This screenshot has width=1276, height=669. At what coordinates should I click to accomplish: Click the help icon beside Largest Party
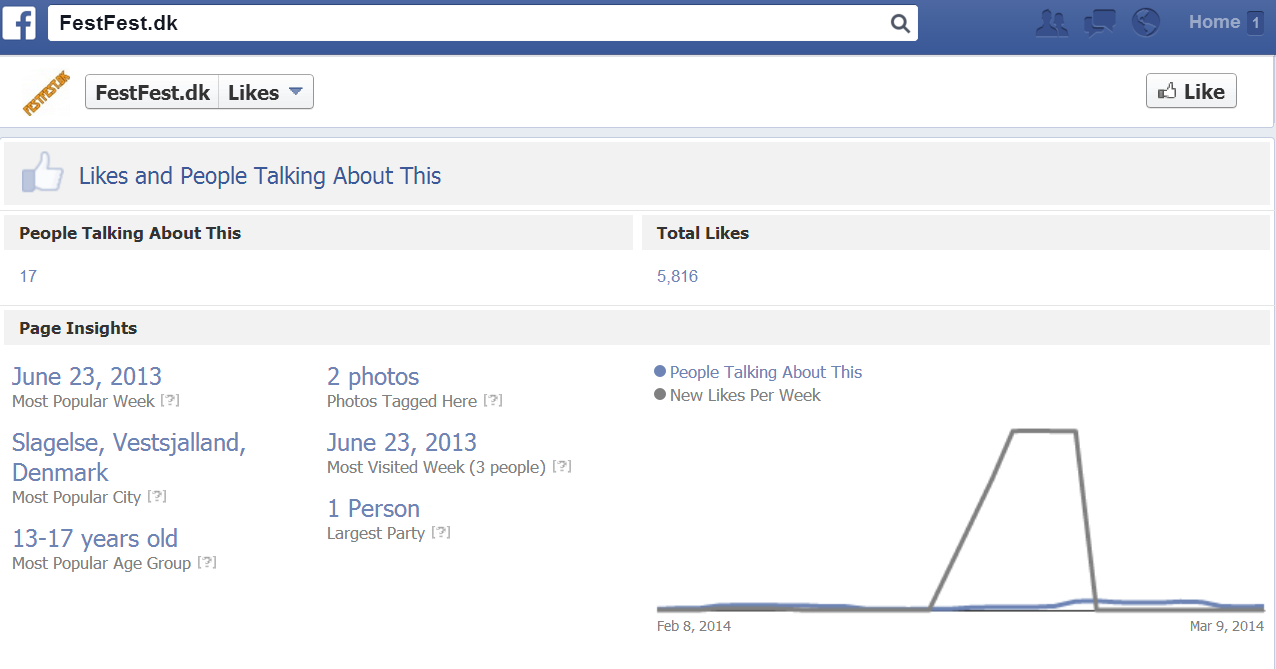(x=441, y=533)
